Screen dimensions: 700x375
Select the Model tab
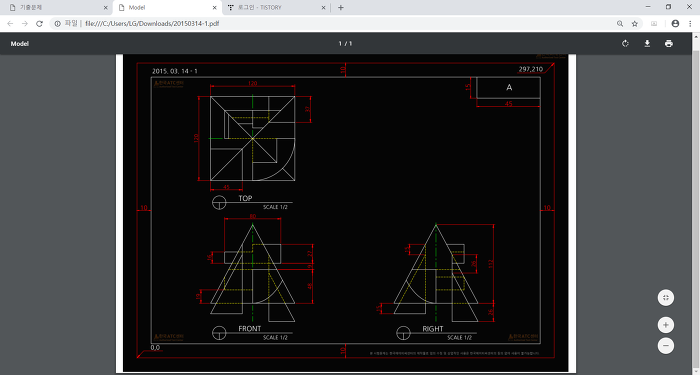167,8
